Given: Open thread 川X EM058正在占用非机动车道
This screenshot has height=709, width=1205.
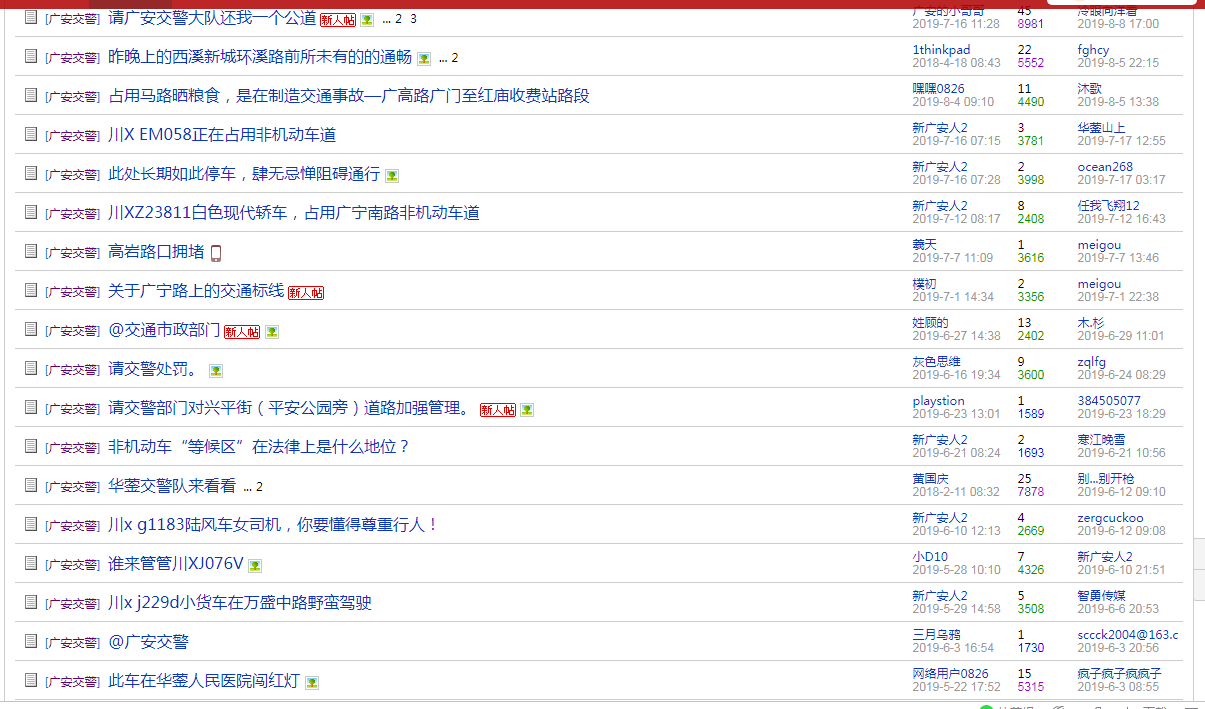Looking at the screenshot, I should (x=222, y=135).
